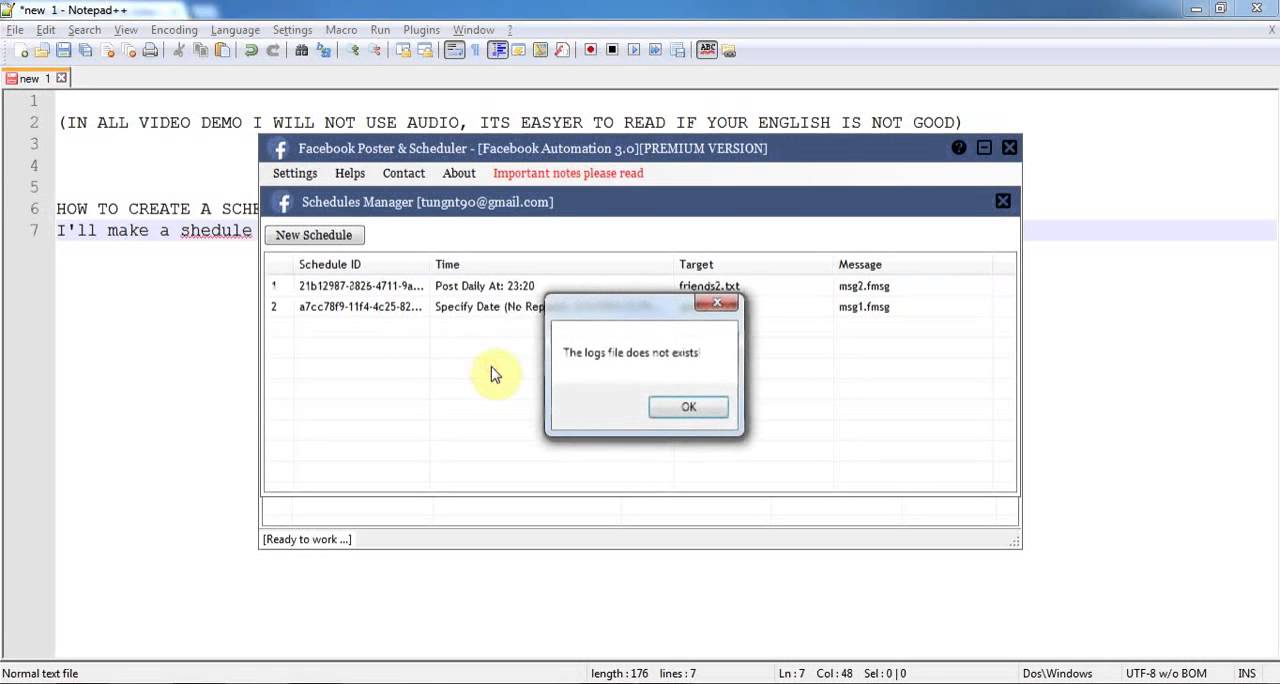This screenshot has height=684, width=1280.
Task: Open the File menu in Notepad++
Action: (x=15, y=30)
